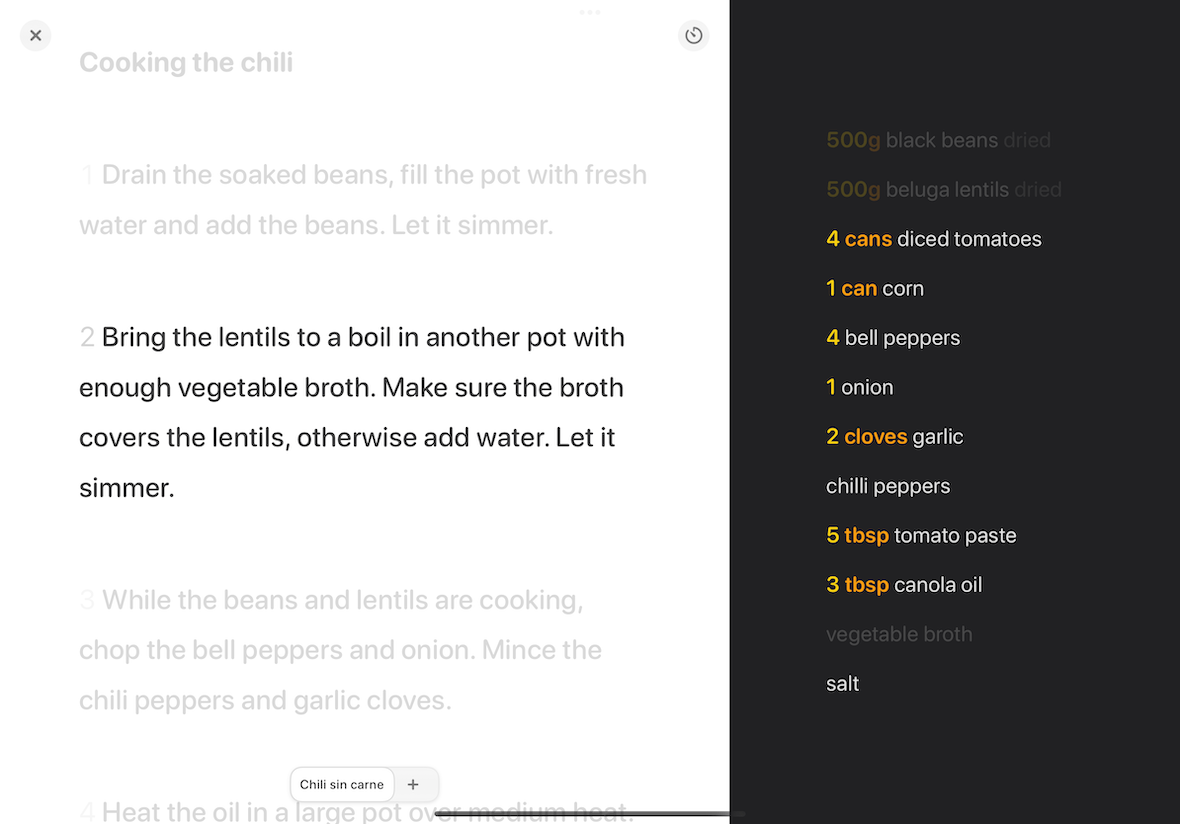
Task: Check off the 1 onion ingredient
Action: pyautogui.click(x=859, y=387)
